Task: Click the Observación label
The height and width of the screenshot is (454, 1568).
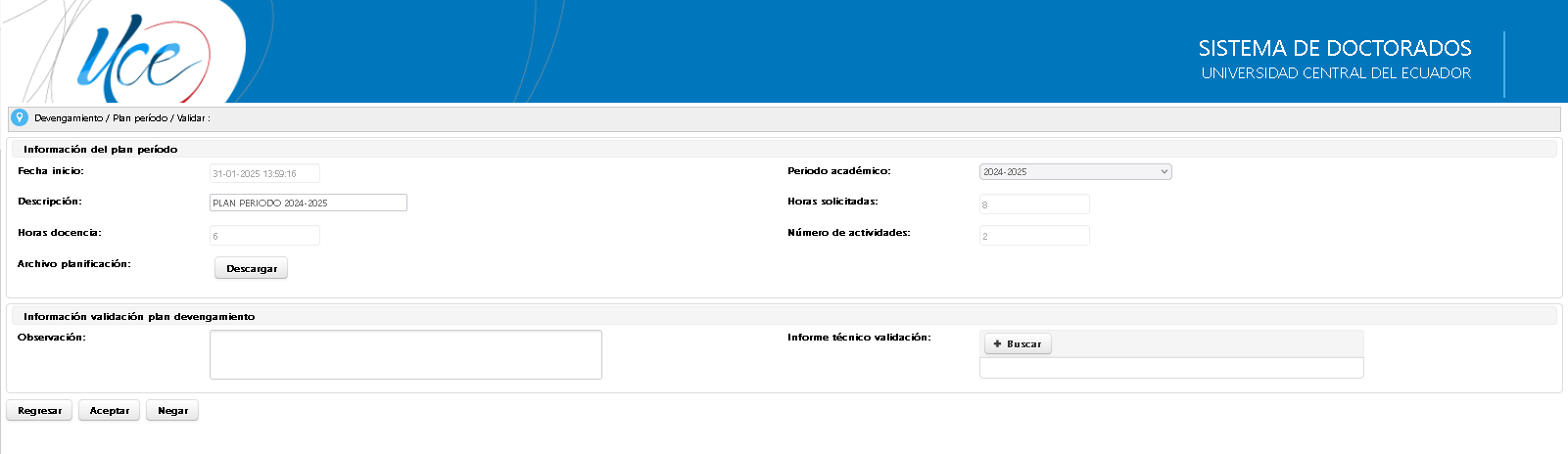Action: pyautogui.click(x=52, y=338)
